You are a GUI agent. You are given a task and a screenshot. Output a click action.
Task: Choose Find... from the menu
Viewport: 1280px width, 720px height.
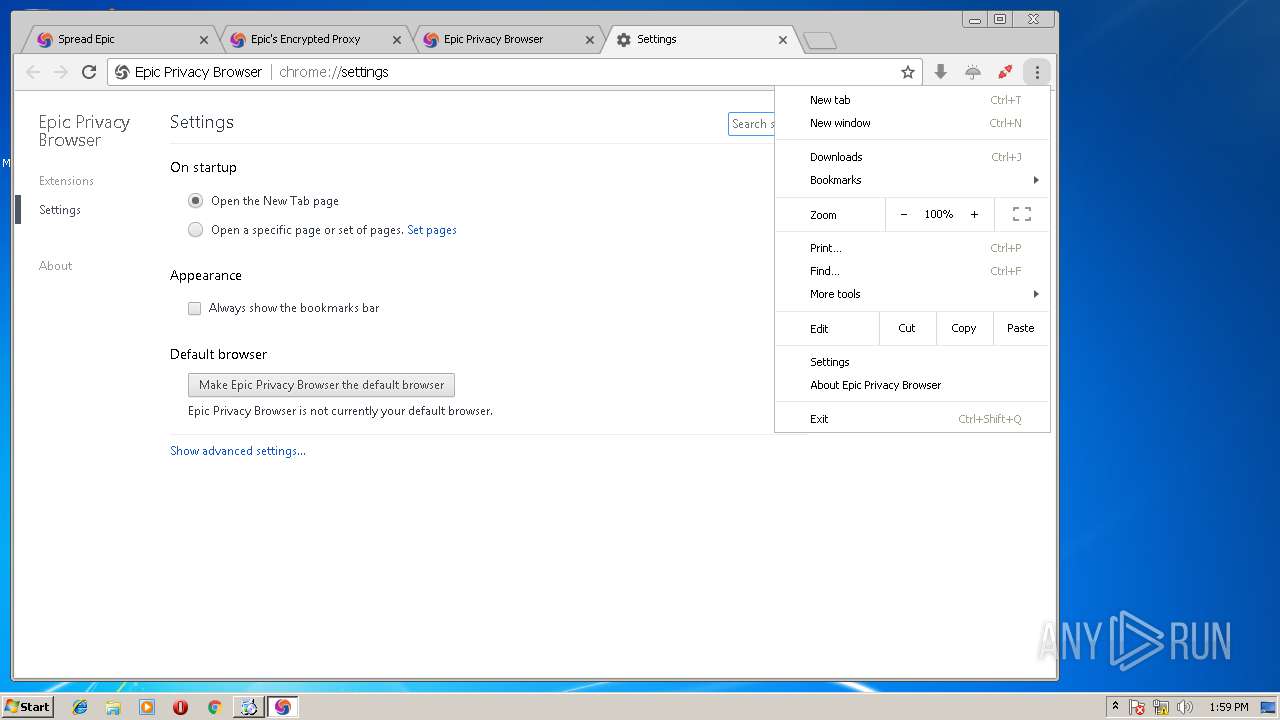click(912, 271)
